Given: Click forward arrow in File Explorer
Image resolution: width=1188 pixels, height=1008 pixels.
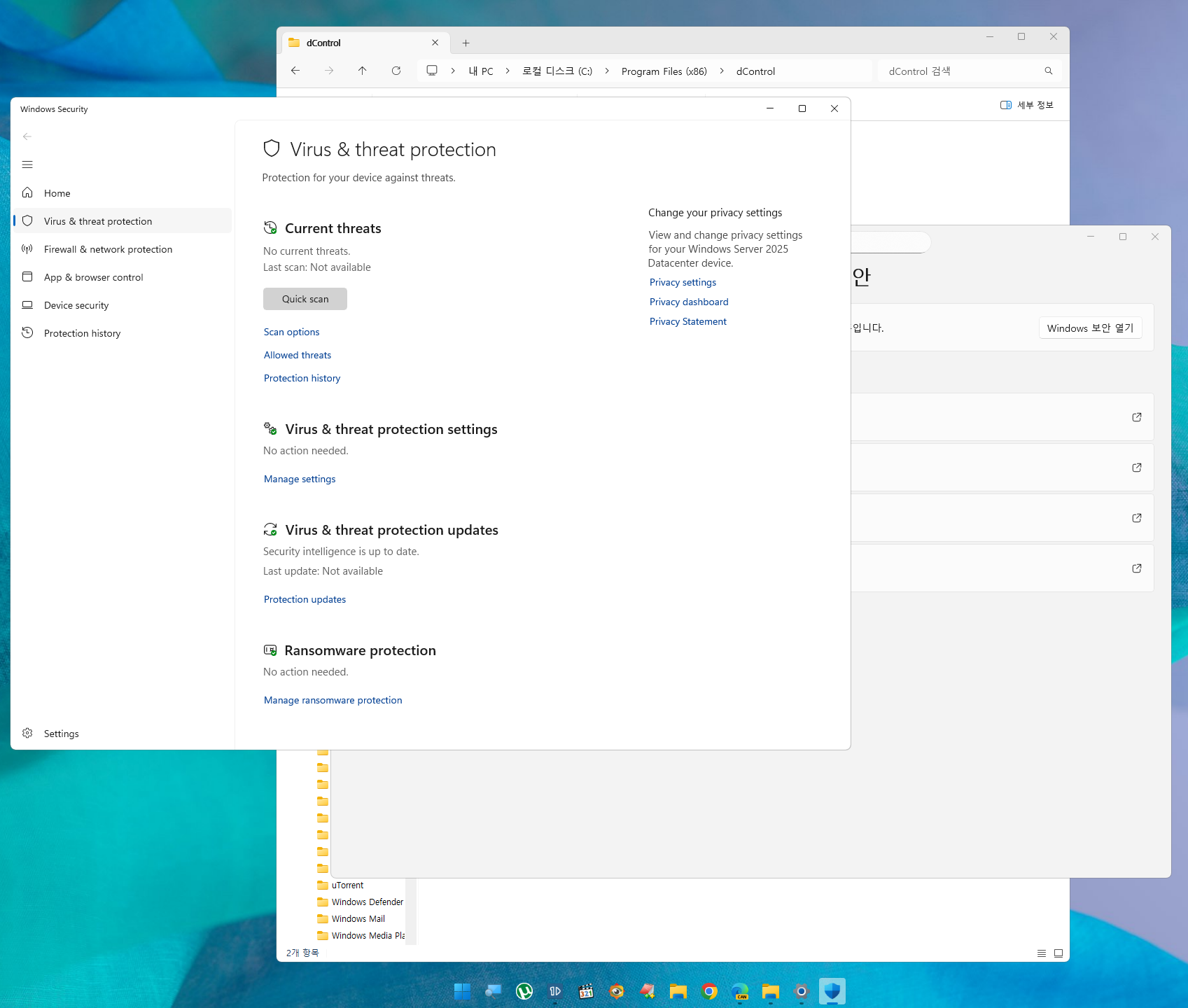Looking at the screenshot, I should [x=329, y=71].
